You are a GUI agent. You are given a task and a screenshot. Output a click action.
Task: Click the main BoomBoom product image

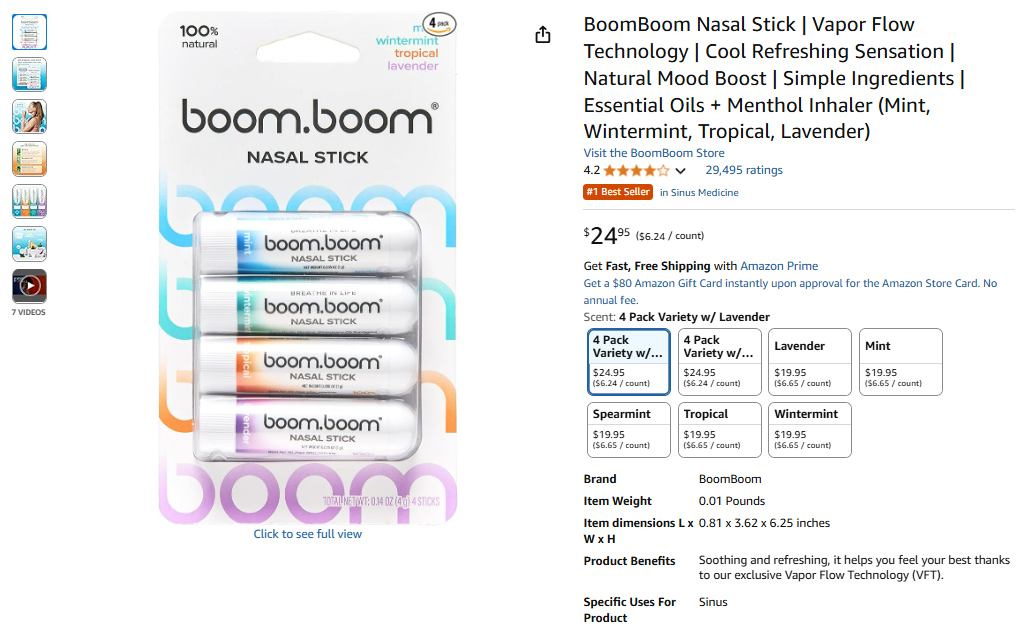click(308, 268)
